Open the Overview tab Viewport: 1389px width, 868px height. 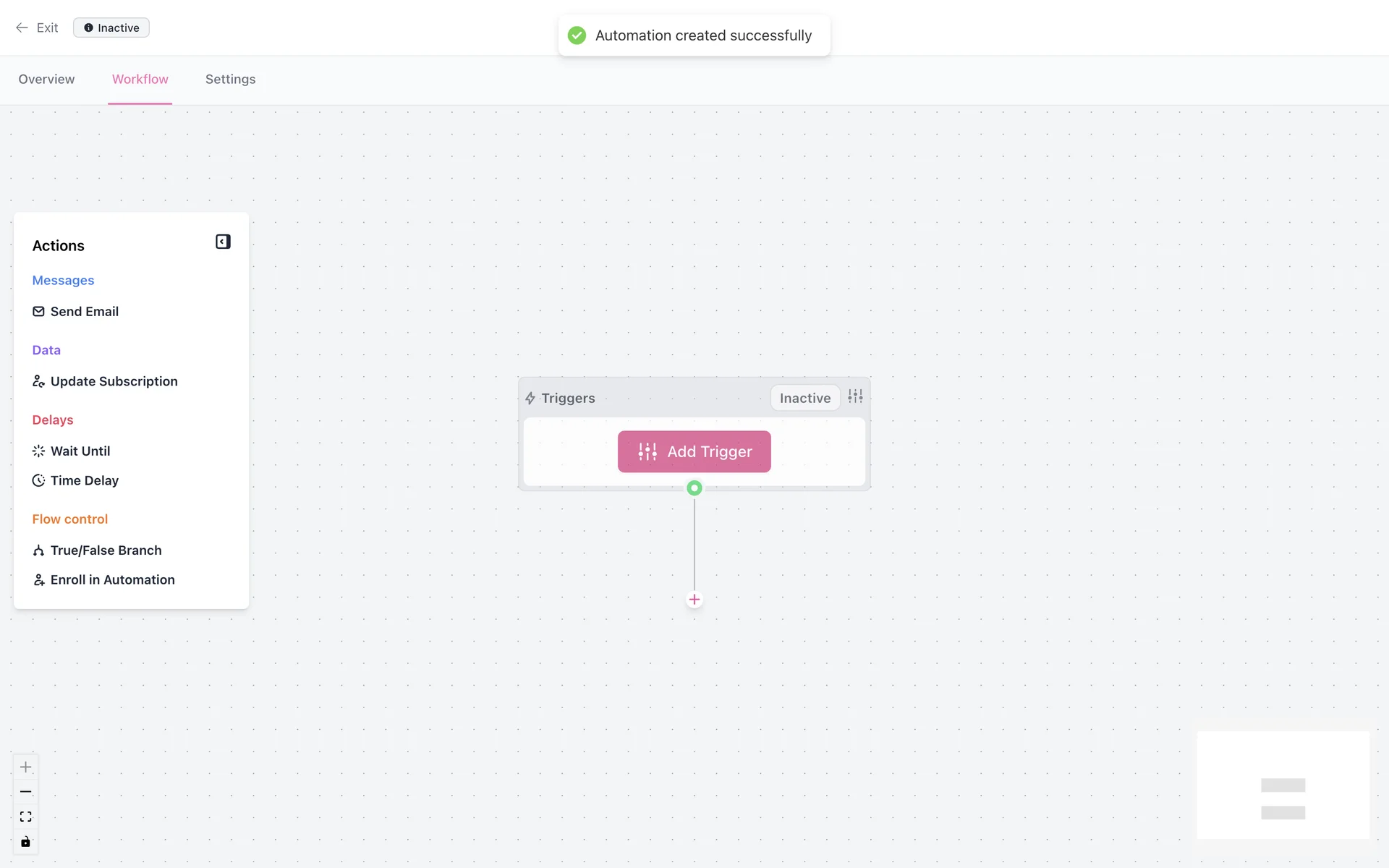46,80
